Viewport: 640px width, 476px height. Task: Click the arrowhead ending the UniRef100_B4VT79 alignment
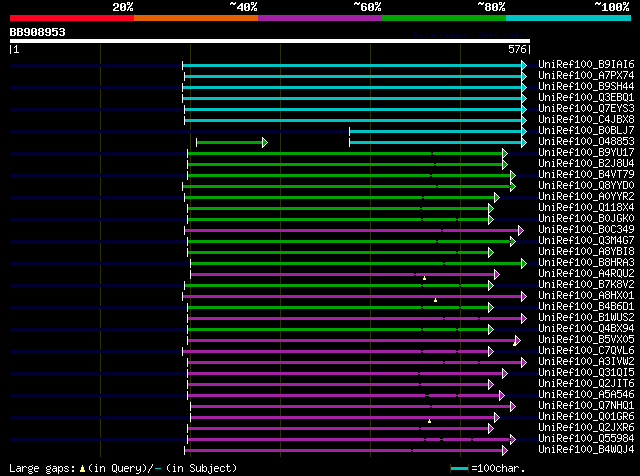513,176
